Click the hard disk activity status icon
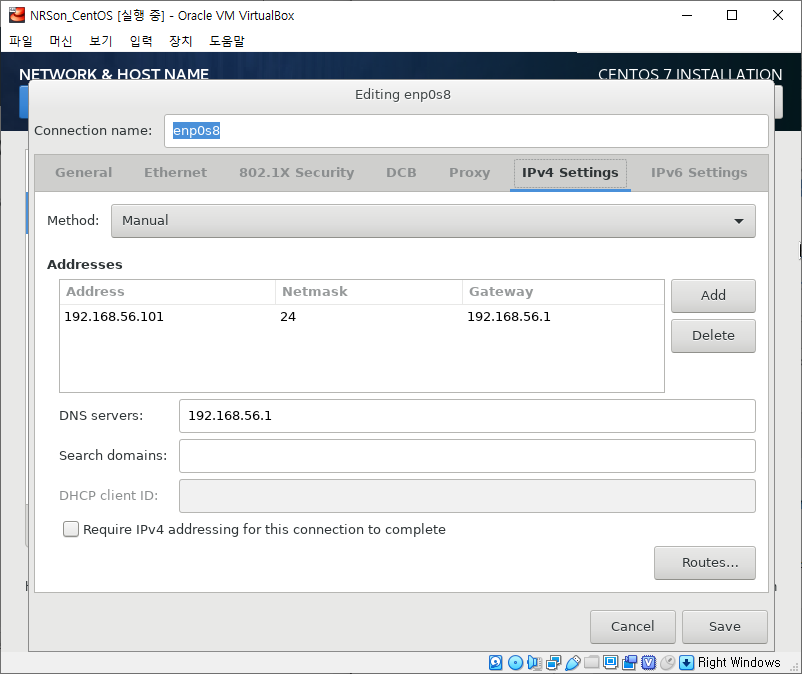This screenshot has width=802, height=674. point(495,662)
